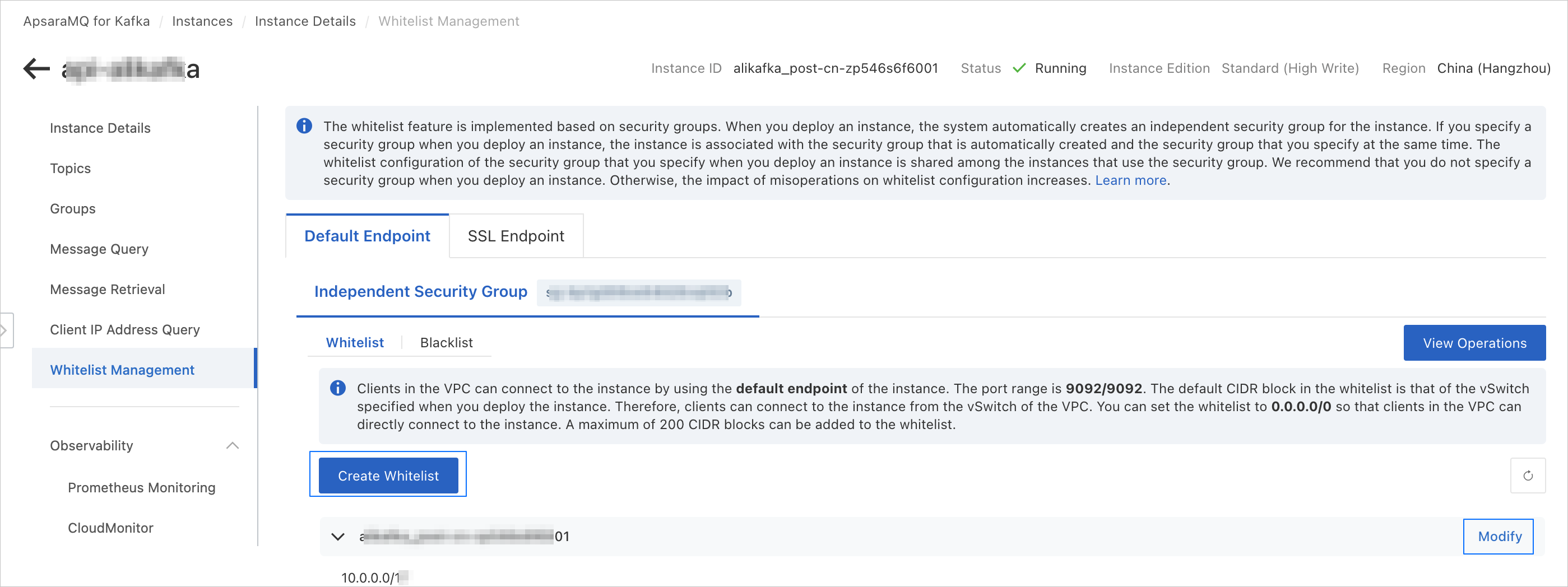Open Message Query from the sidebar

point(99,249)
